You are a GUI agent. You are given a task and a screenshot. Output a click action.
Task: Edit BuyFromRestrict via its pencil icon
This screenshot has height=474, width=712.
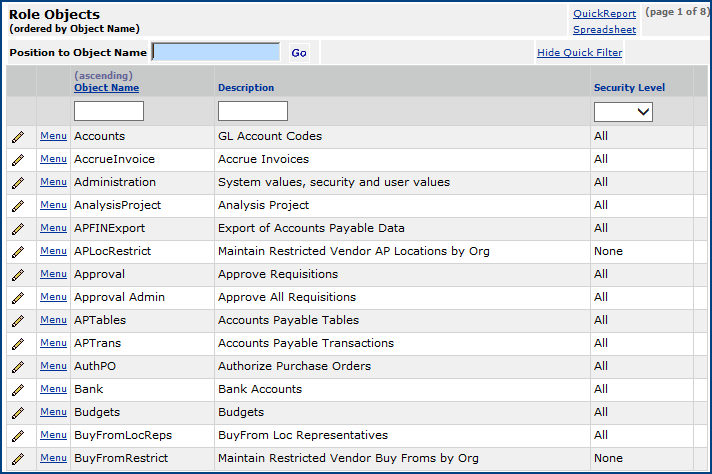click(18, 458)
